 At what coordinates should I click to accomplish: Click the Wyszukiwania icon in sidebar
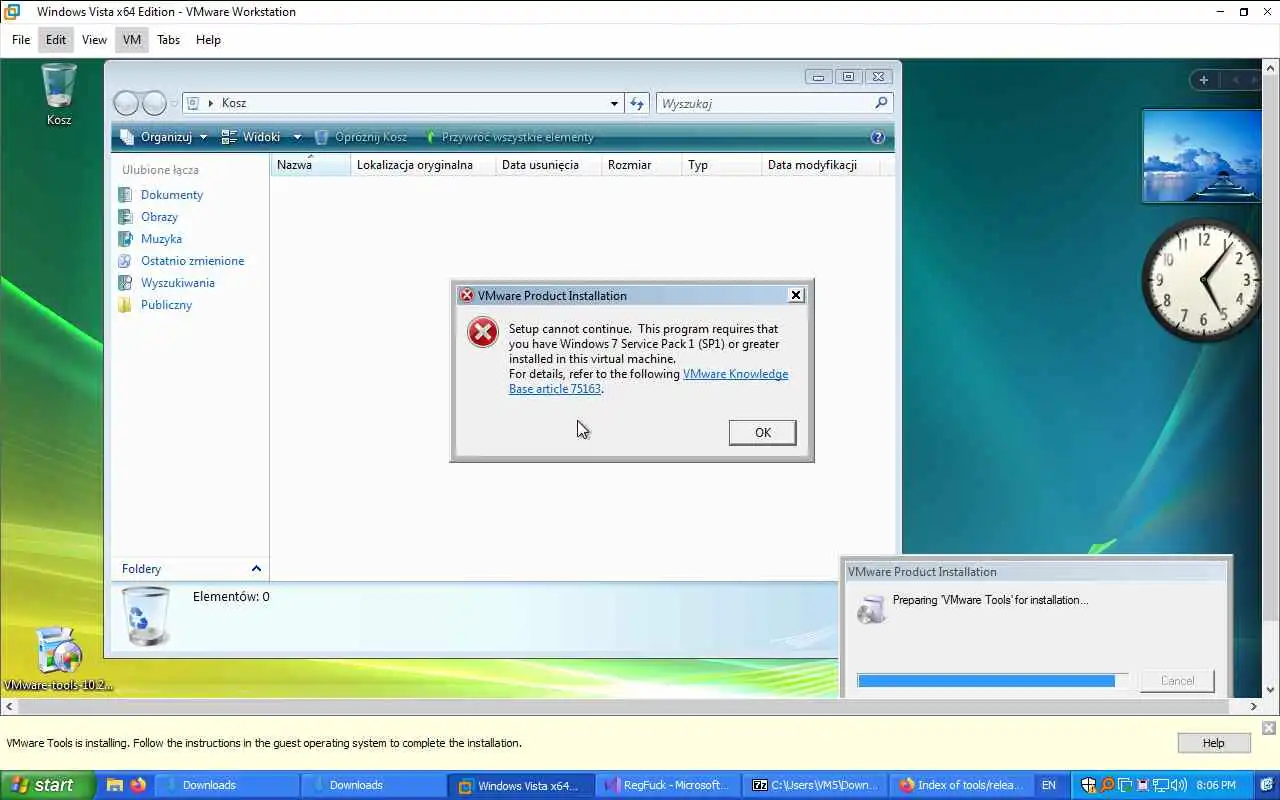click(x=125, y=283)
